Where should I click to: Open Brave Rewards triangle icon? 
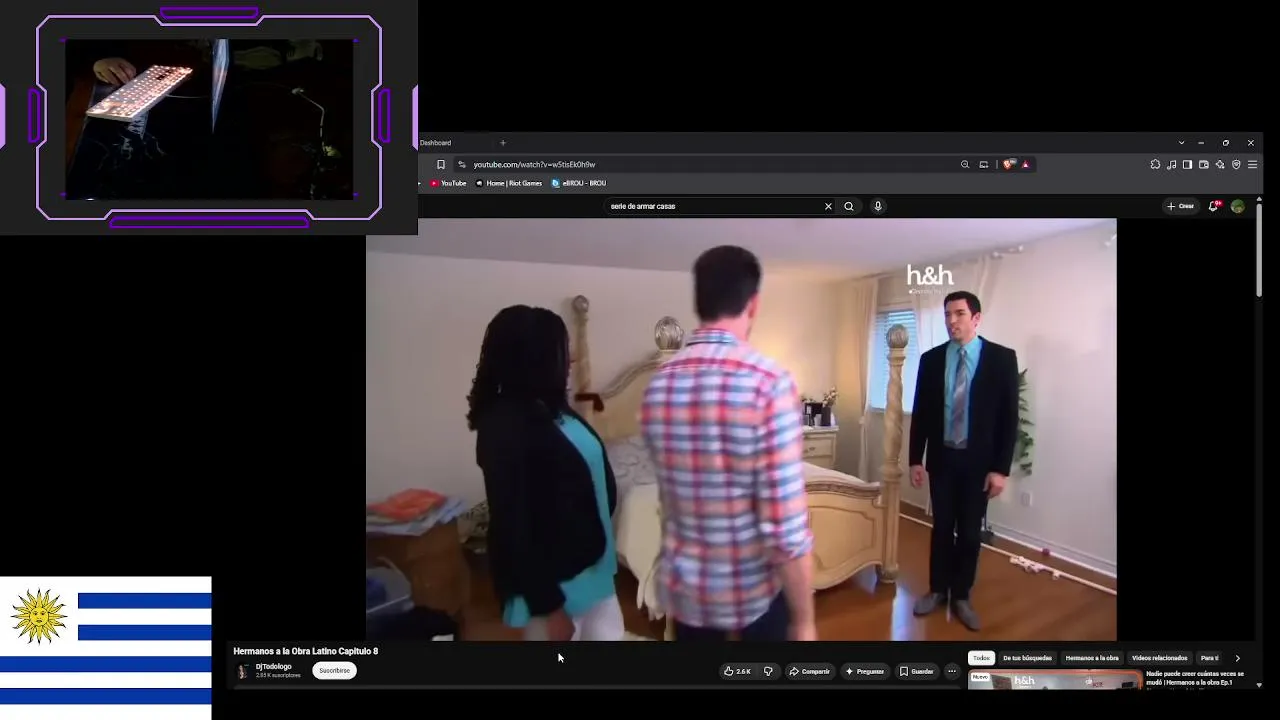click(x=1025, y=165)
